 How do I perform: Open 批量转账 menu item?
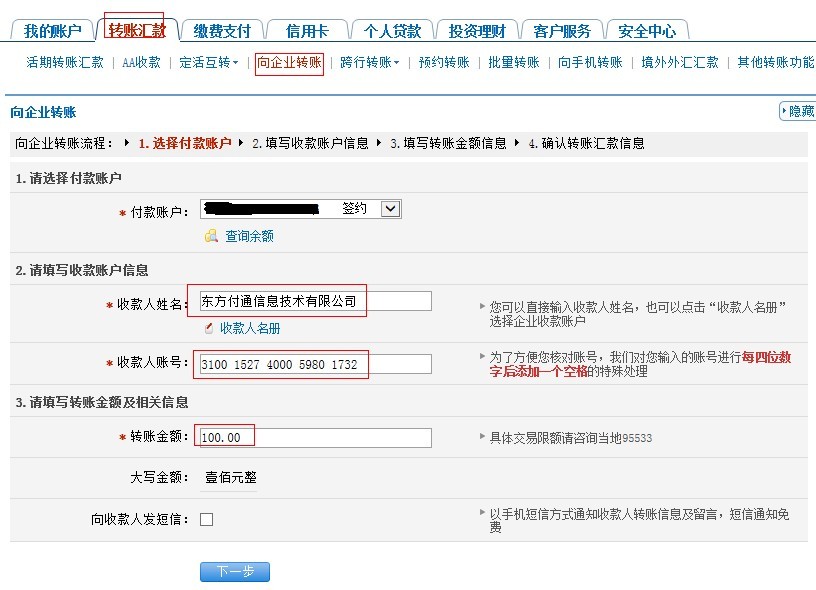click(514, 63)
